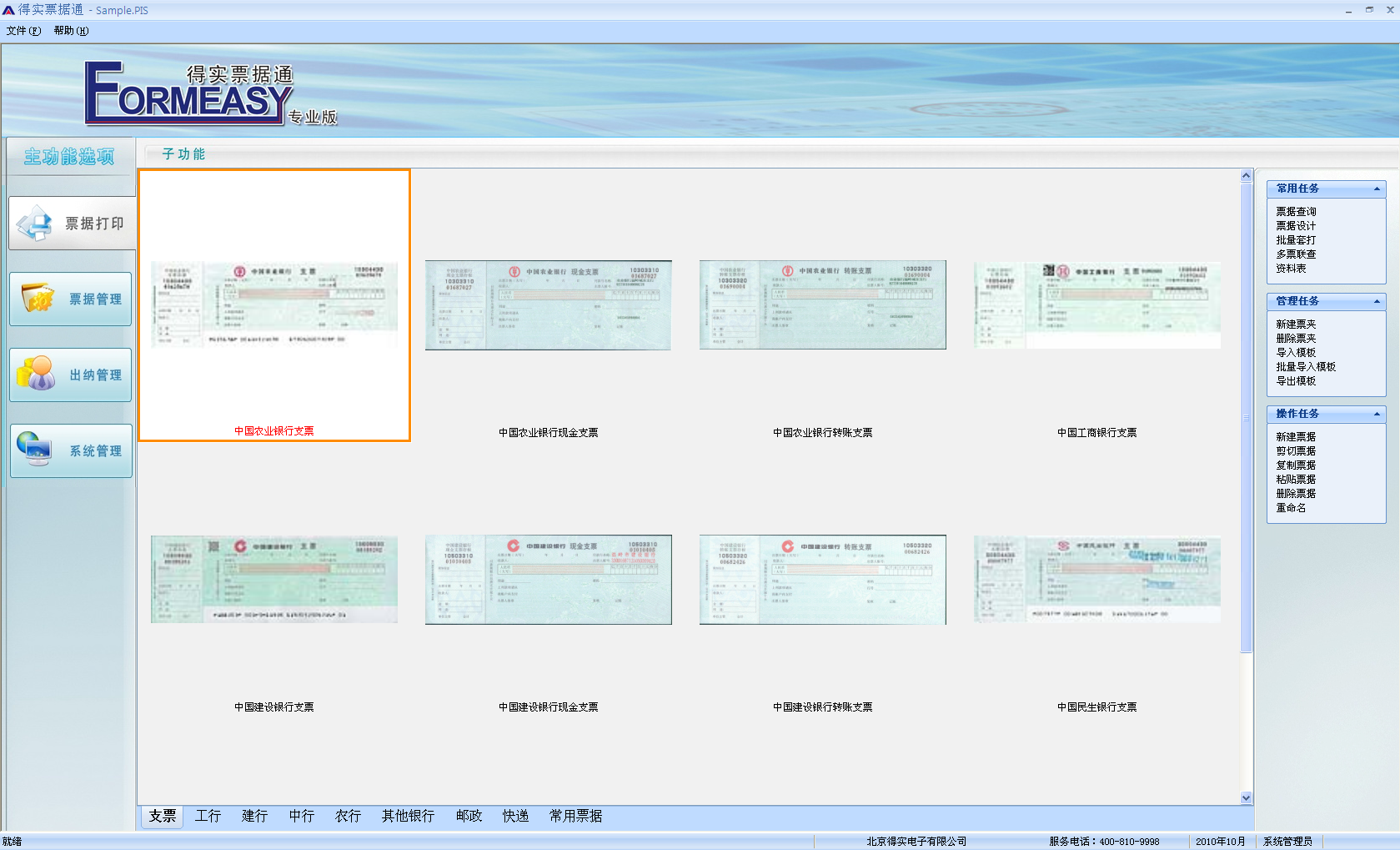The width and height of the screenshot is (1400, 850).
Task: Switch to the 工行 tab
Action: 208,816
